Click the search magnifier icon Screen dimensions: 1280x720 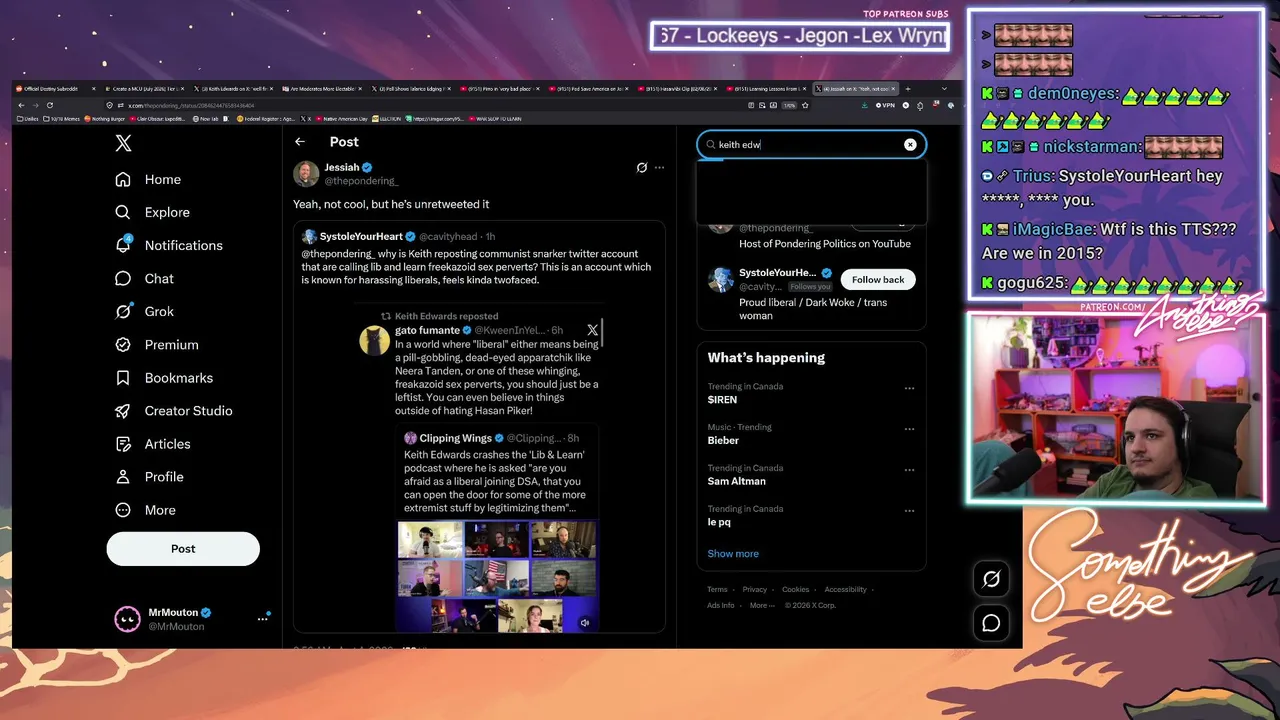711,145
